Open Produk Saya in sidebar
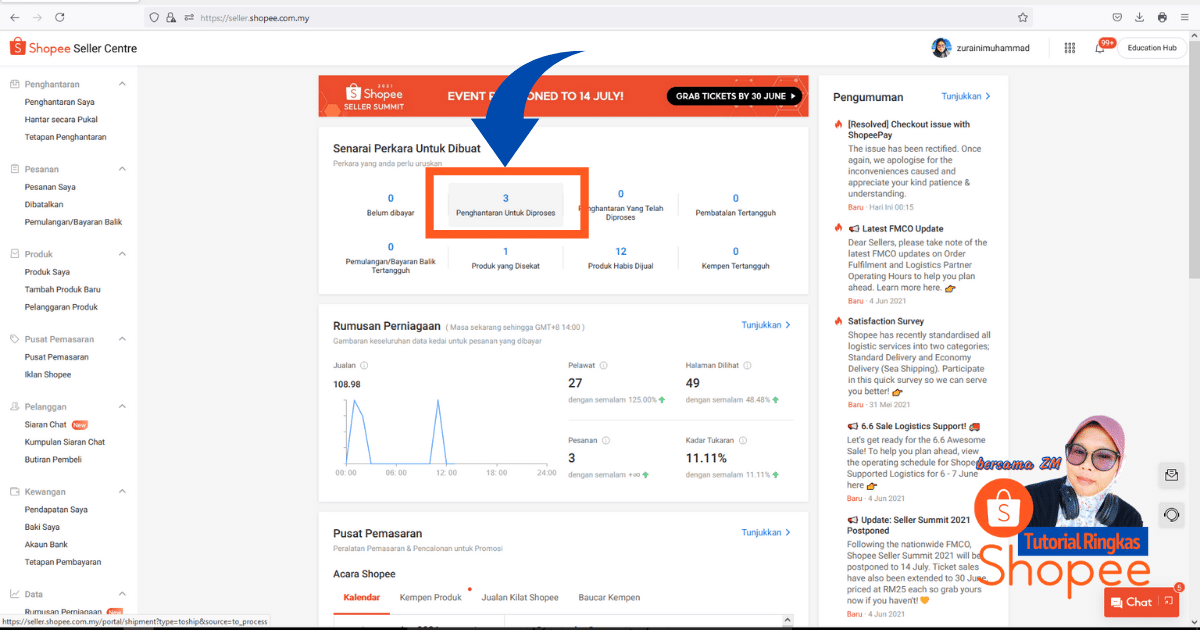The width and height of the screenshot is (1200, 630). [47, 272]
